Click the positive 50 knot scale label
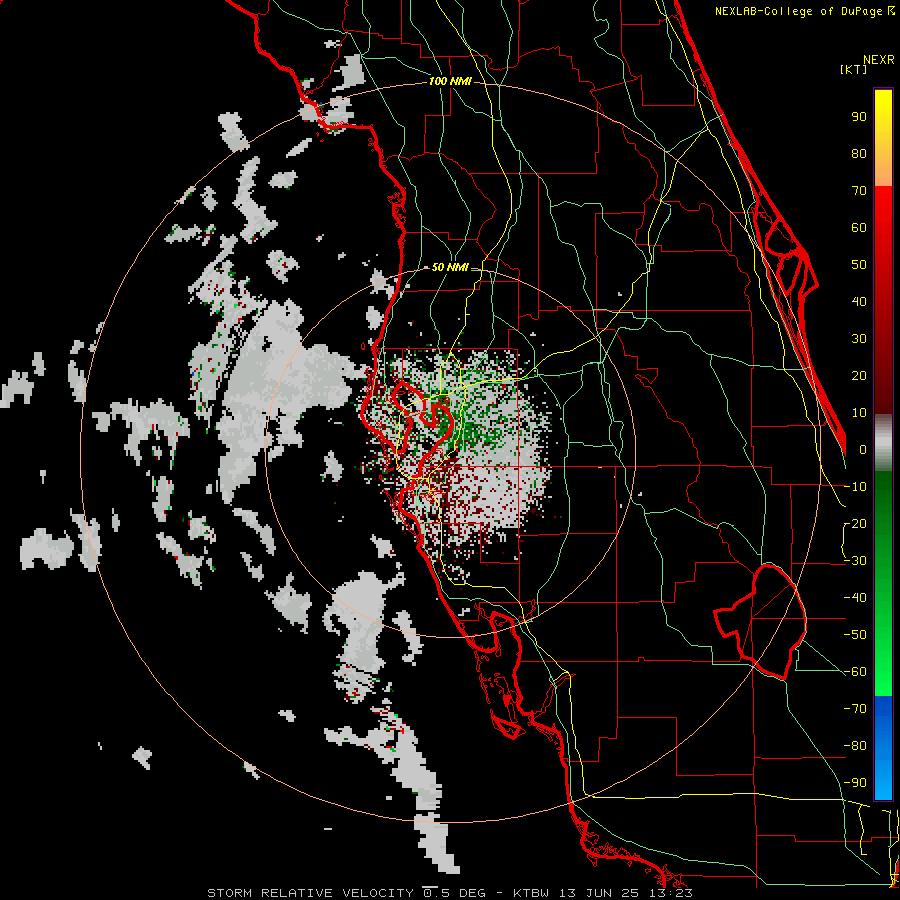This screenshot has height=900, width=900. coord(859,265)
